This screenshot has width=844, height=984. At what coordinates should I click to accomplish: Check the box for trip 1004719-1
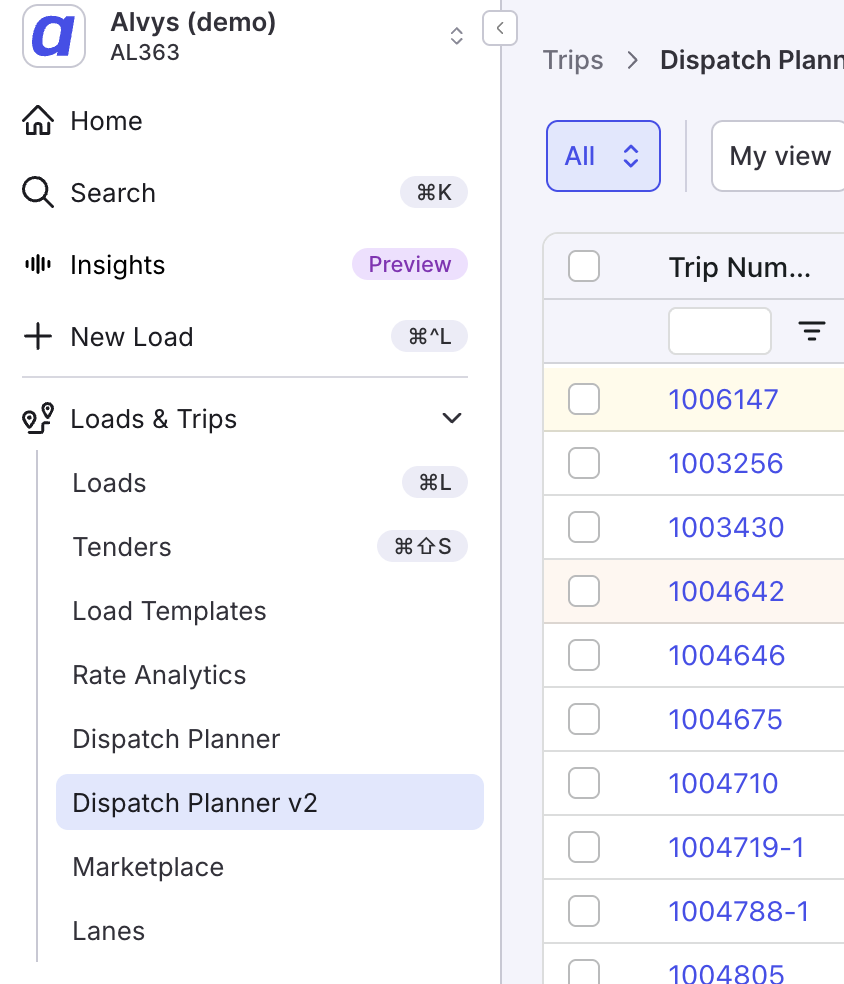click(584, 847)
